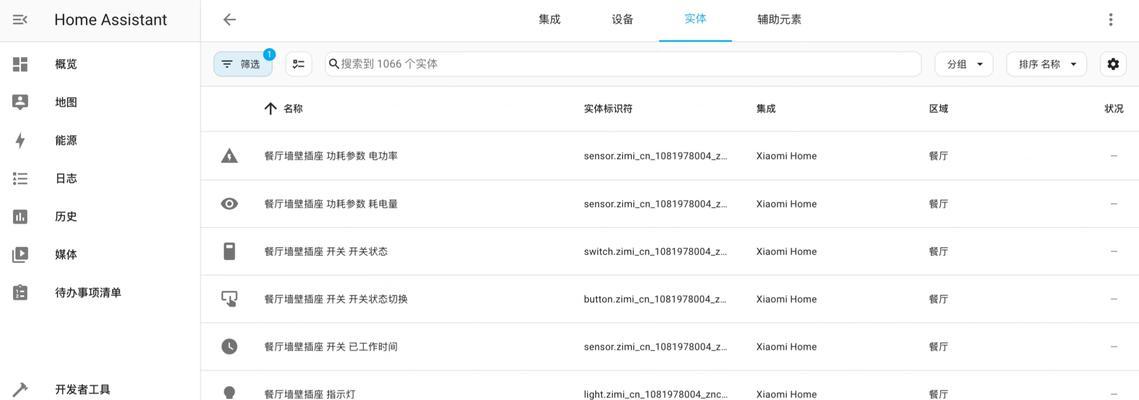Click the 开关状态切换 row button icon
The height and width of the screenshot is (400, 1139).
[230, 298]
